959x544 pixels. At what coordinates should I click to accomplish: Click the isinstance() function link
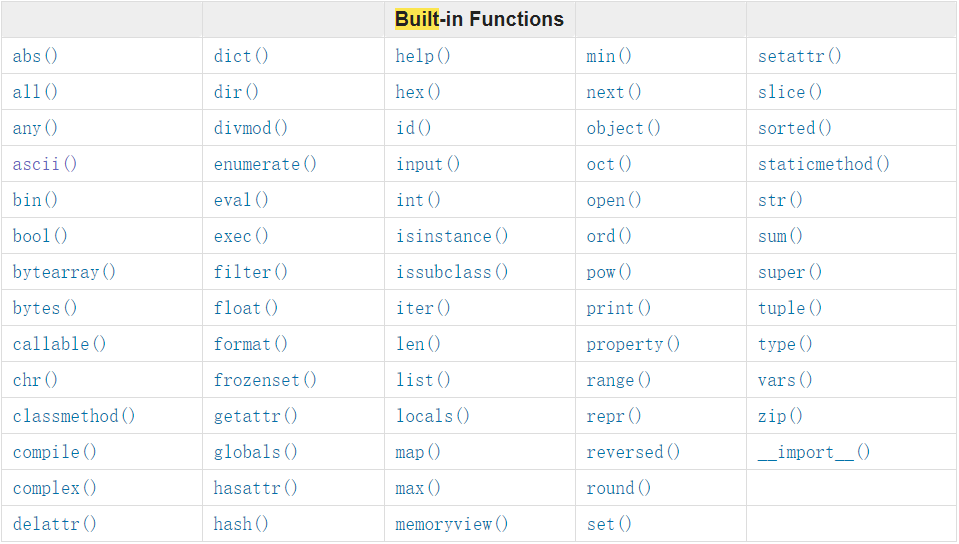point(452,236)
